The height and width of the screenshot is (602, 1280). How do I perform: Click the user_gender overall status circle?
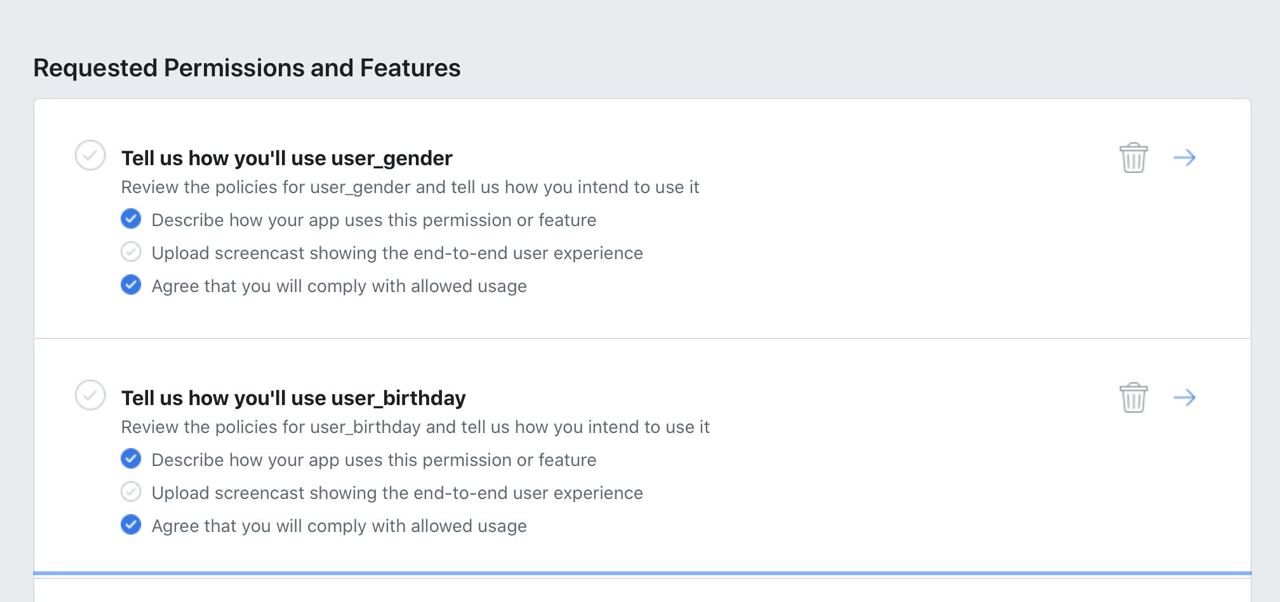point(90,155)
